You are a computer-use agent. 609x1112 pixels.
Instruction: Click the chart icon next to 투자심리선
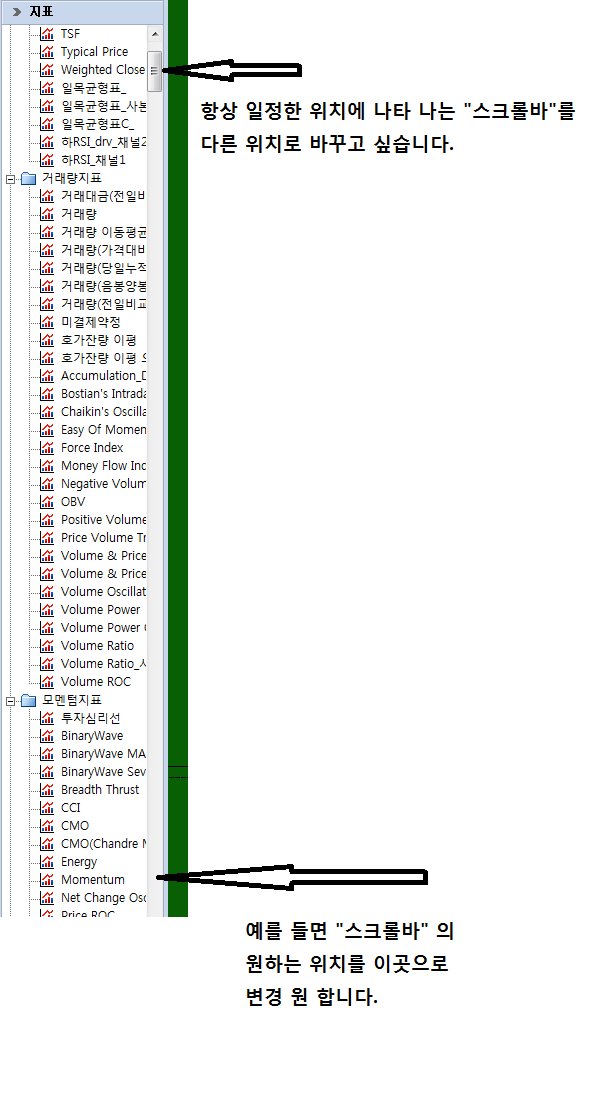[x=47, y=718]
